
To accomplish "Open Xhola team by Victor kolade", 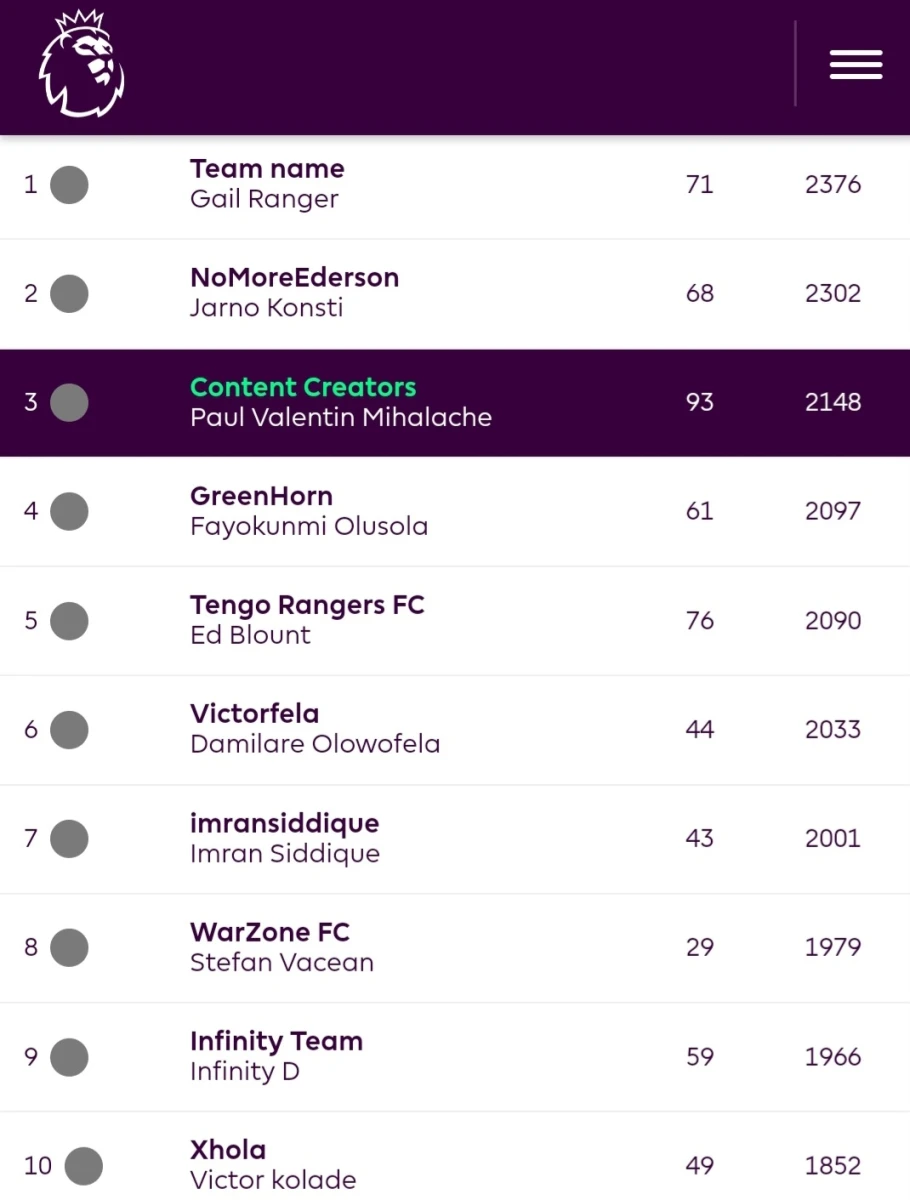I will pos(228,1150).
